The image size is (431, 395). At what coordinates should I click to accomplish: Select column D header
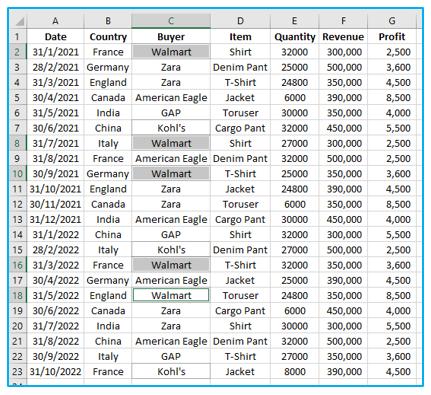point(240,21)
